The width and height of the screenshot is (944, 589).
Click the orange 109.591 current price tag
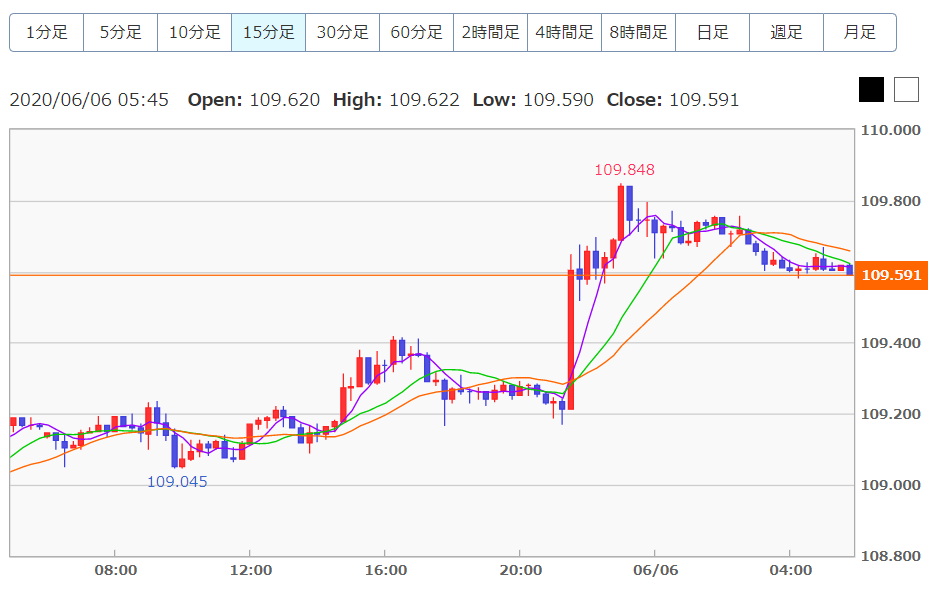(892, 275)
